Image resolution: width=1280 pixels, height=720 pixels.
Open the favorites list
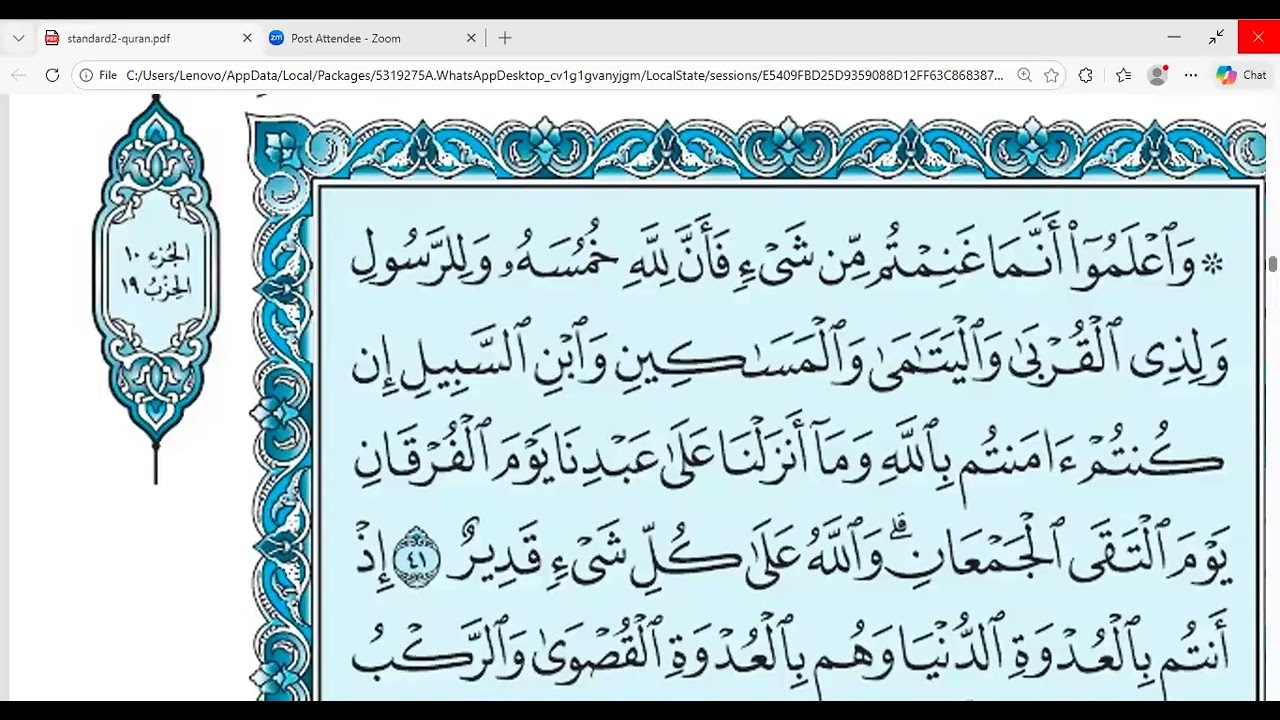[1123, 75]
